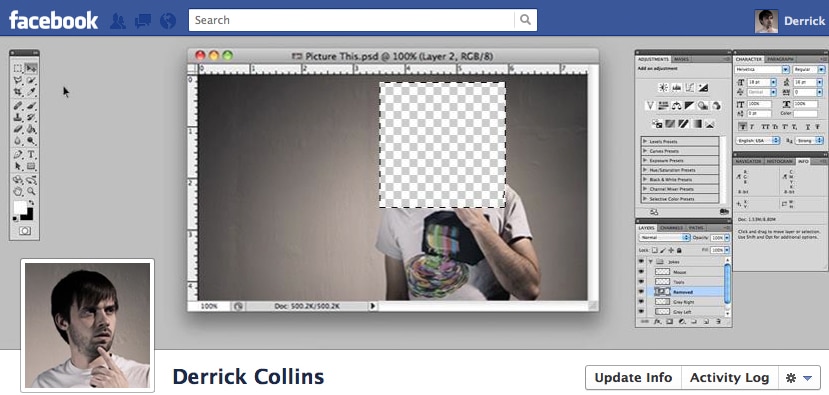829x395 pixels.
Task: Hide the Removed layer via eye icon
Action: [x=642, y=291]
